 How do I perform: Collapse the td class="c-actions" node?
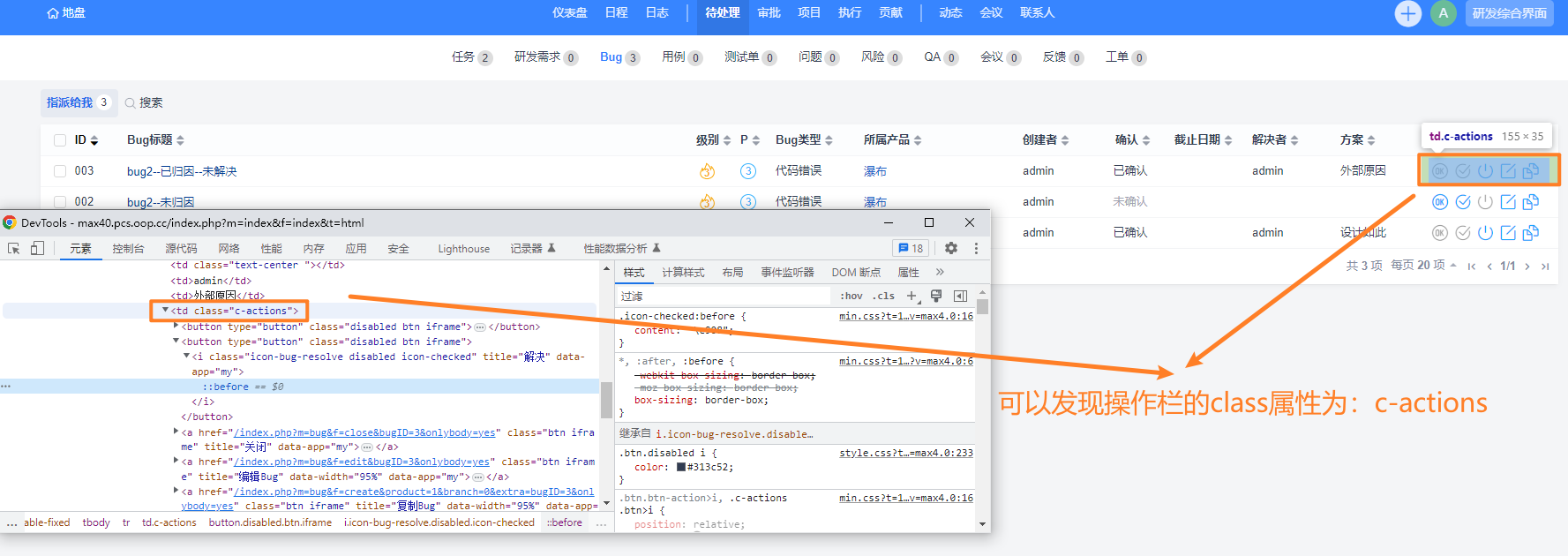pos(165,311)
